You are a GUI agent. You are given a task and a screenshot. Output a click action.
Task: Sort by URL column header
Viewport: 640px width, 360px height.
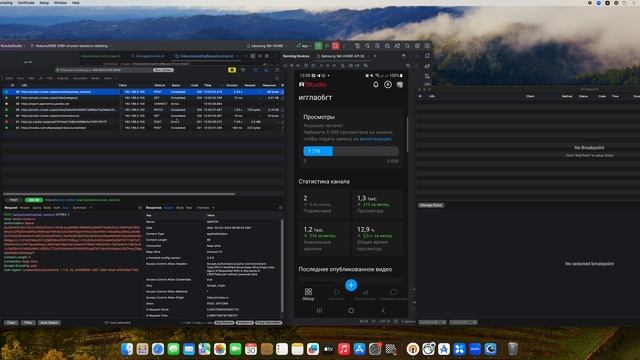(24, 85)
